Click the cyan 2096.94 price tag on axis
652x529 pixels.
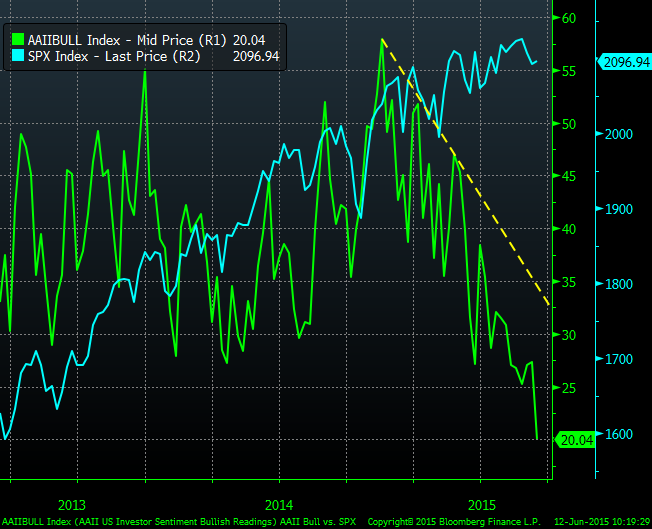624,62
